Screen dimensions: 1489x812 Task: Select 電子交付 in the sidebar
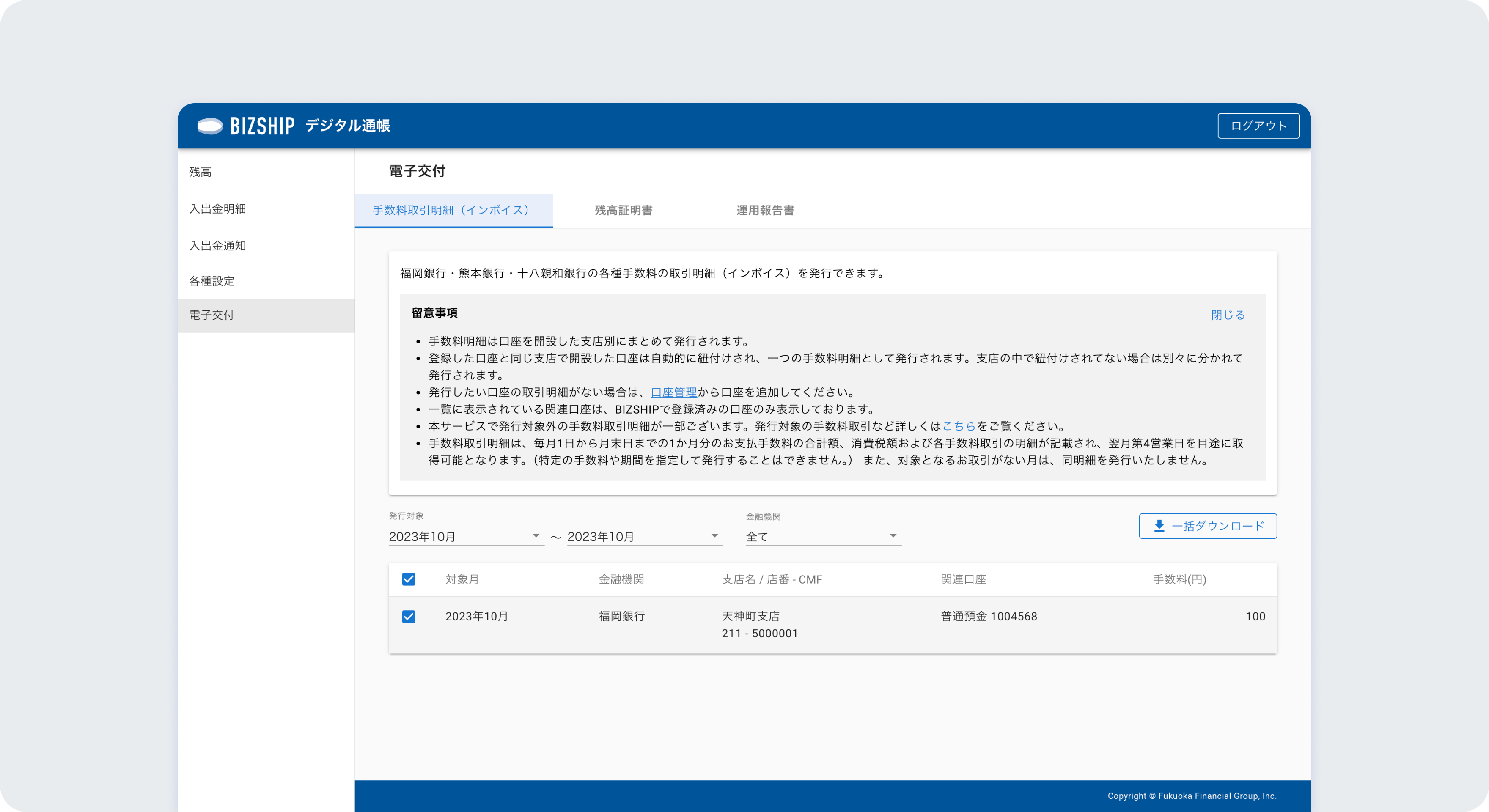pos(265,315)
